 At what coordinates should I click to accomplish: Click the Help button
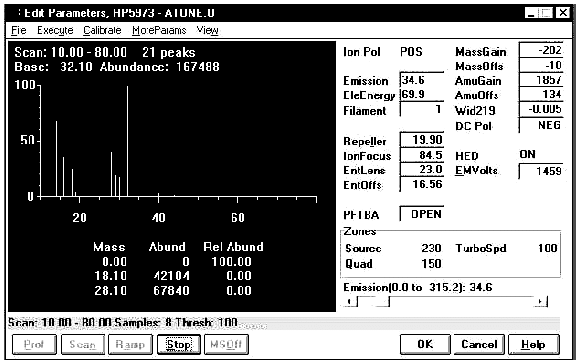point(533,344)
